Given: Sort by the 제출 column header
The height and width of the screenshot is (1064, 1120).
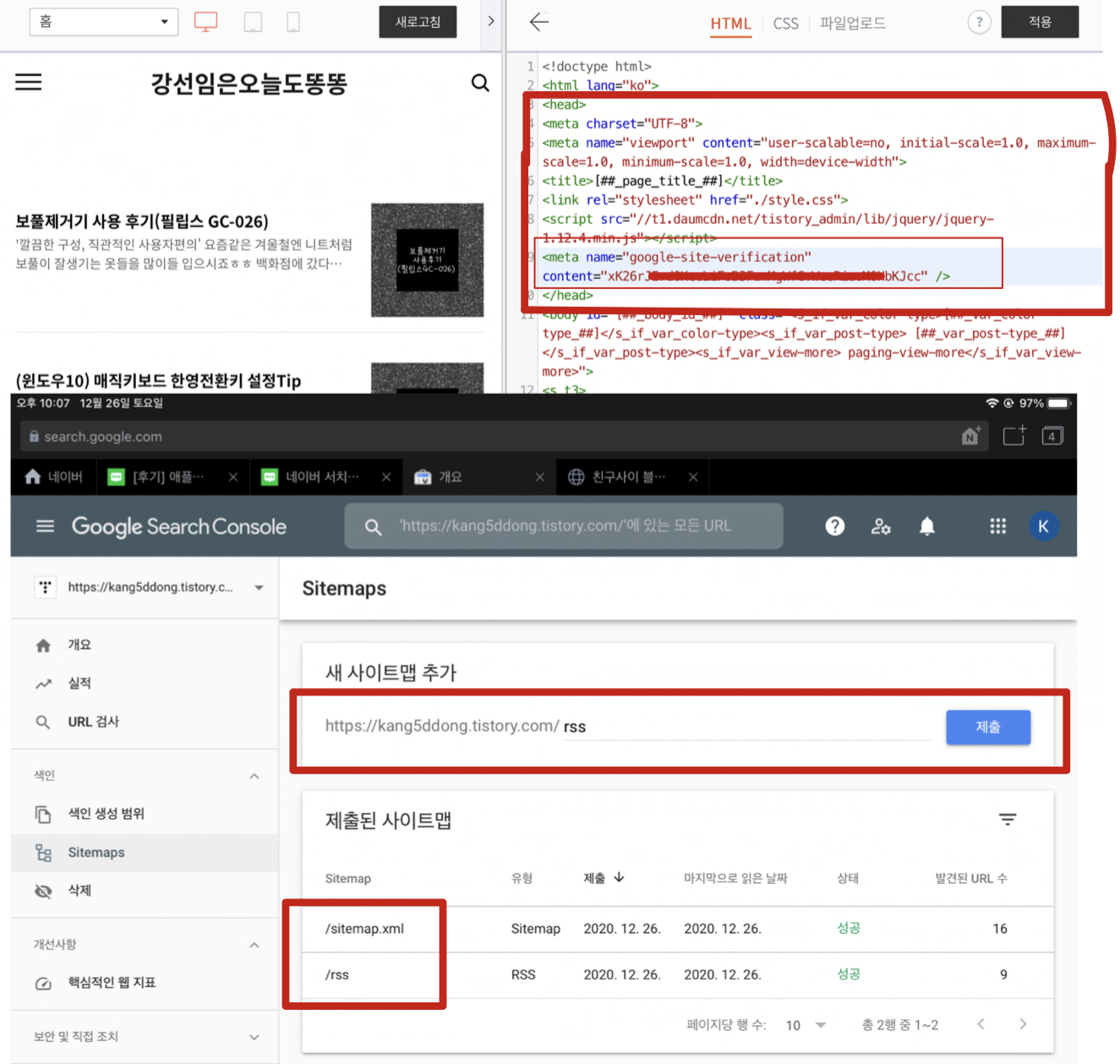Looking at the screenshot, I should coord(604,878).
